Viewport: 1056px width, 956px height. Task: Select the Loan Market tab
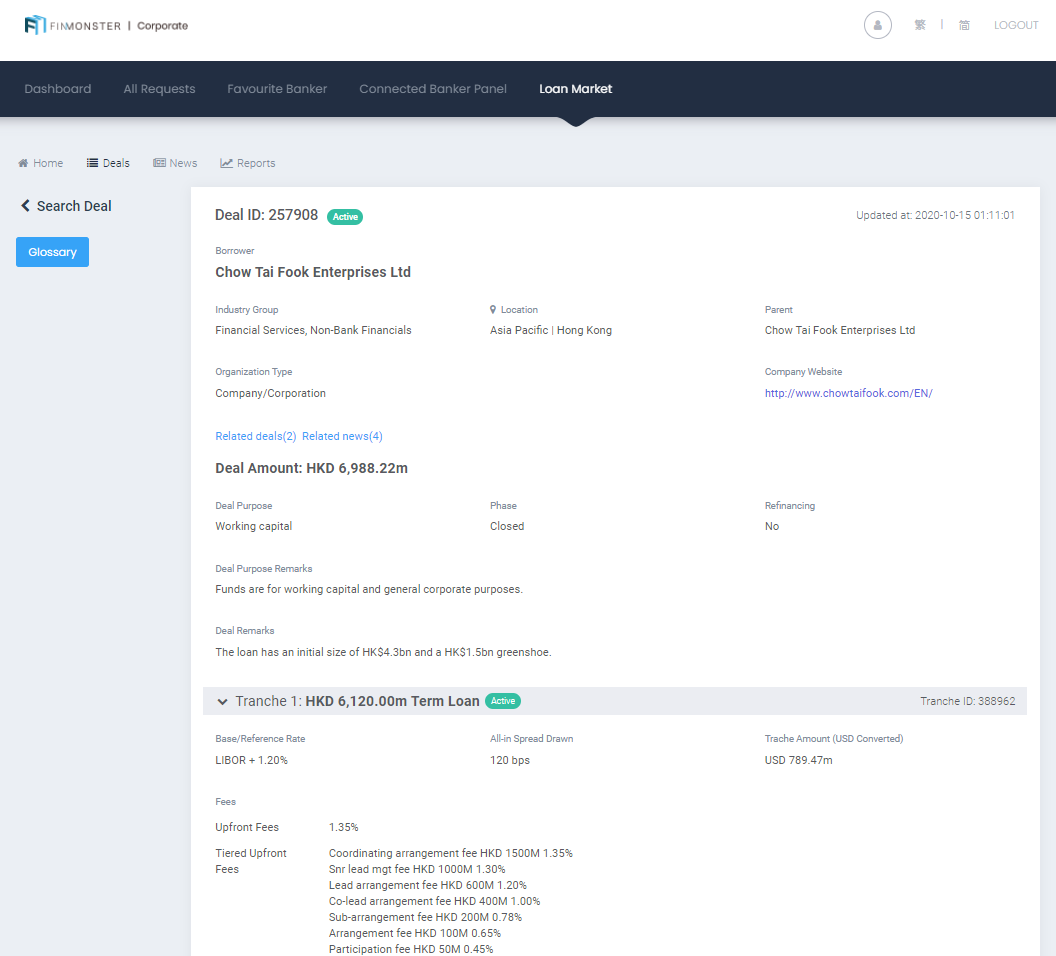[x=576, y=89]
